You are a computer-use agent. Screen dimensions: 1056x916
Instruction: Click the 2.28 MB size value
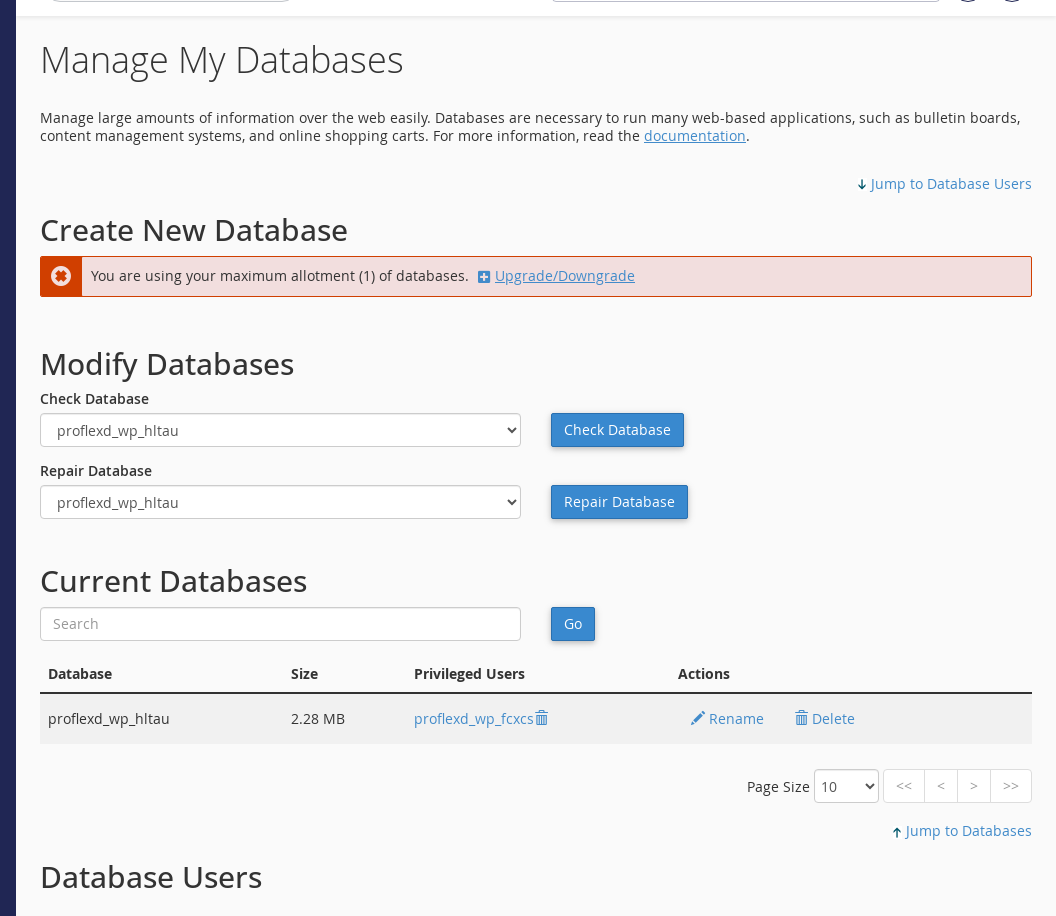point(318,719)
